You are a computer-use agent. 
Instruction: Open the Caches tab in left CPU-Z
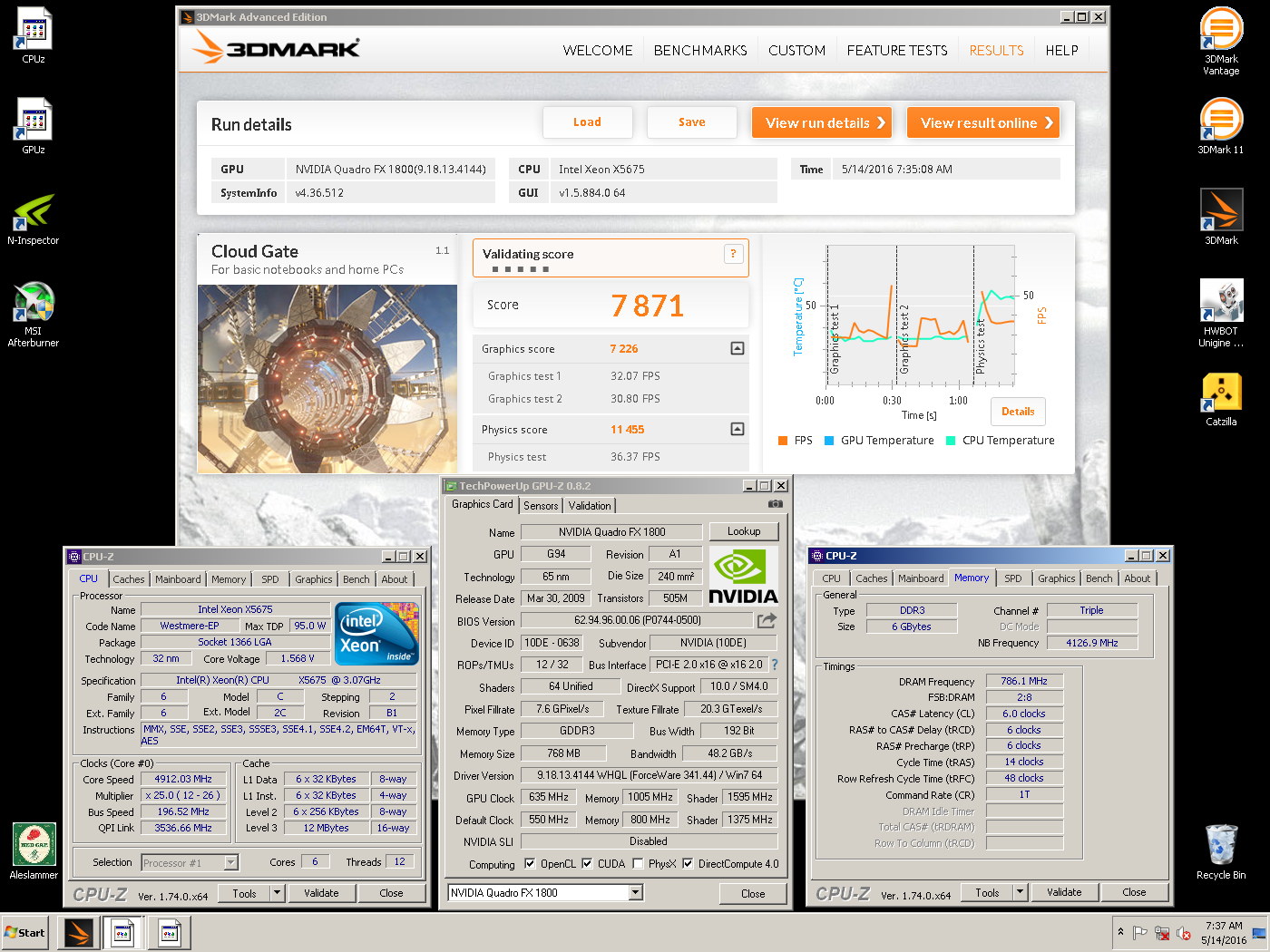[x=129, y=579]
